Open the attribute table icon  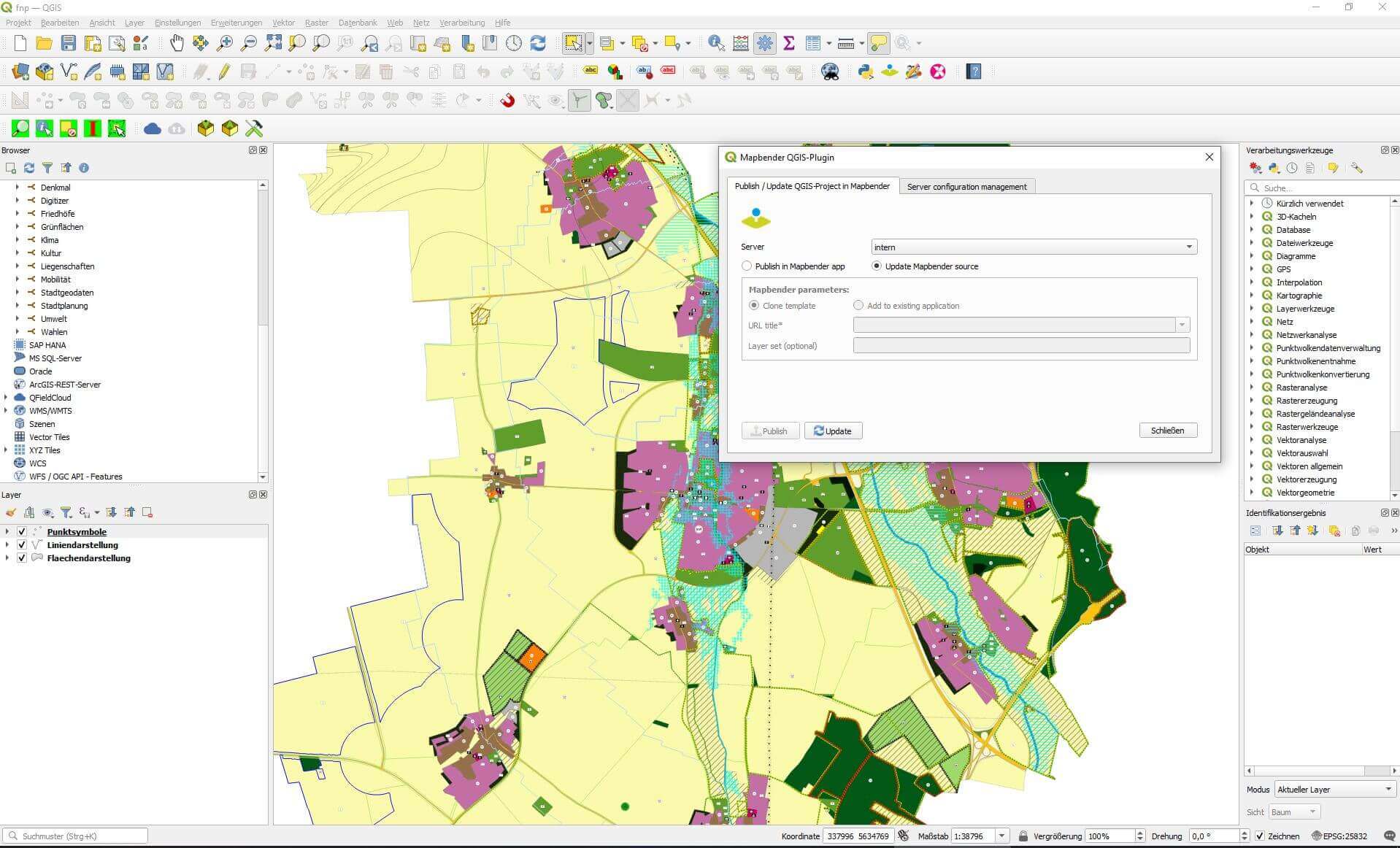click(x=812, y=43)
